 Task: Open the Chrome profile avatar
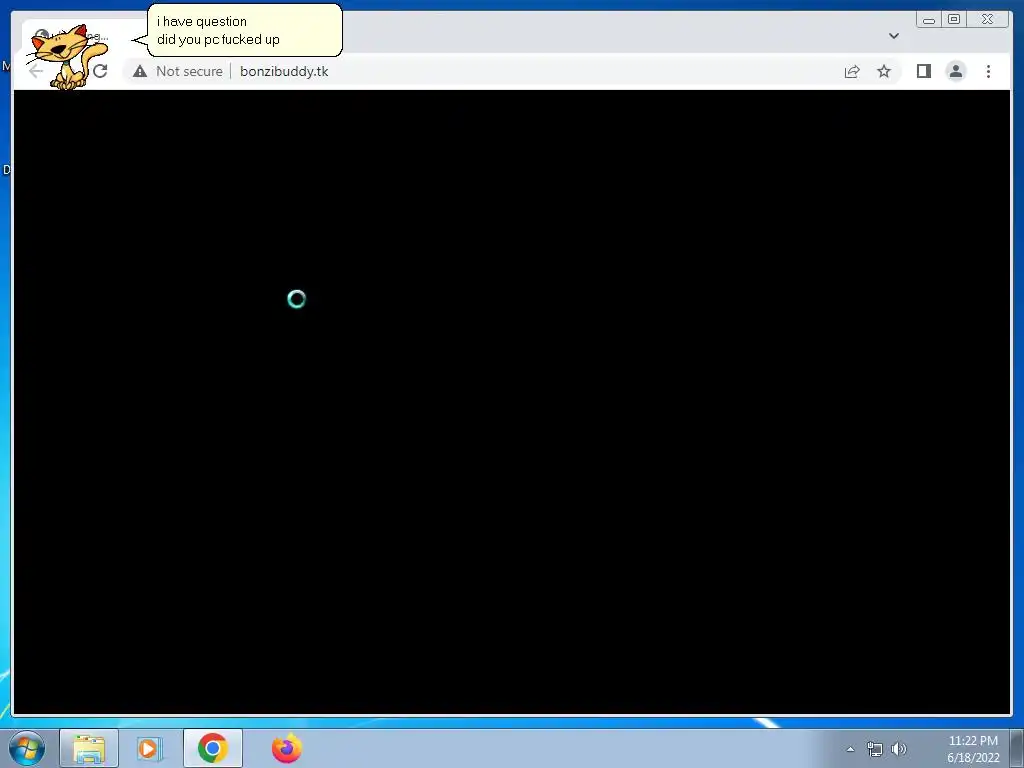pos(955,71)
